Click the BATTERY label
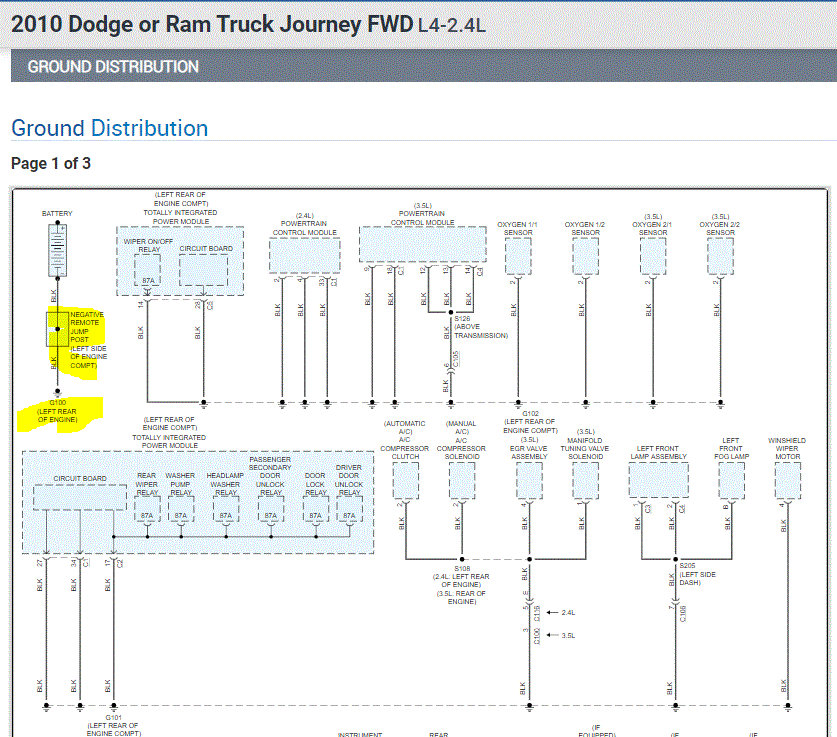Viewport: 837px width, 737px height. [57, 213]
